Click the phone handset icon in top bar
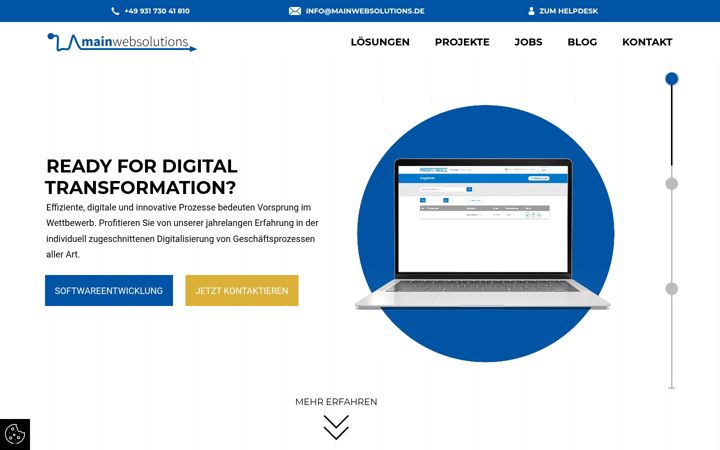720x450 pixels. (x=115, y=11)
